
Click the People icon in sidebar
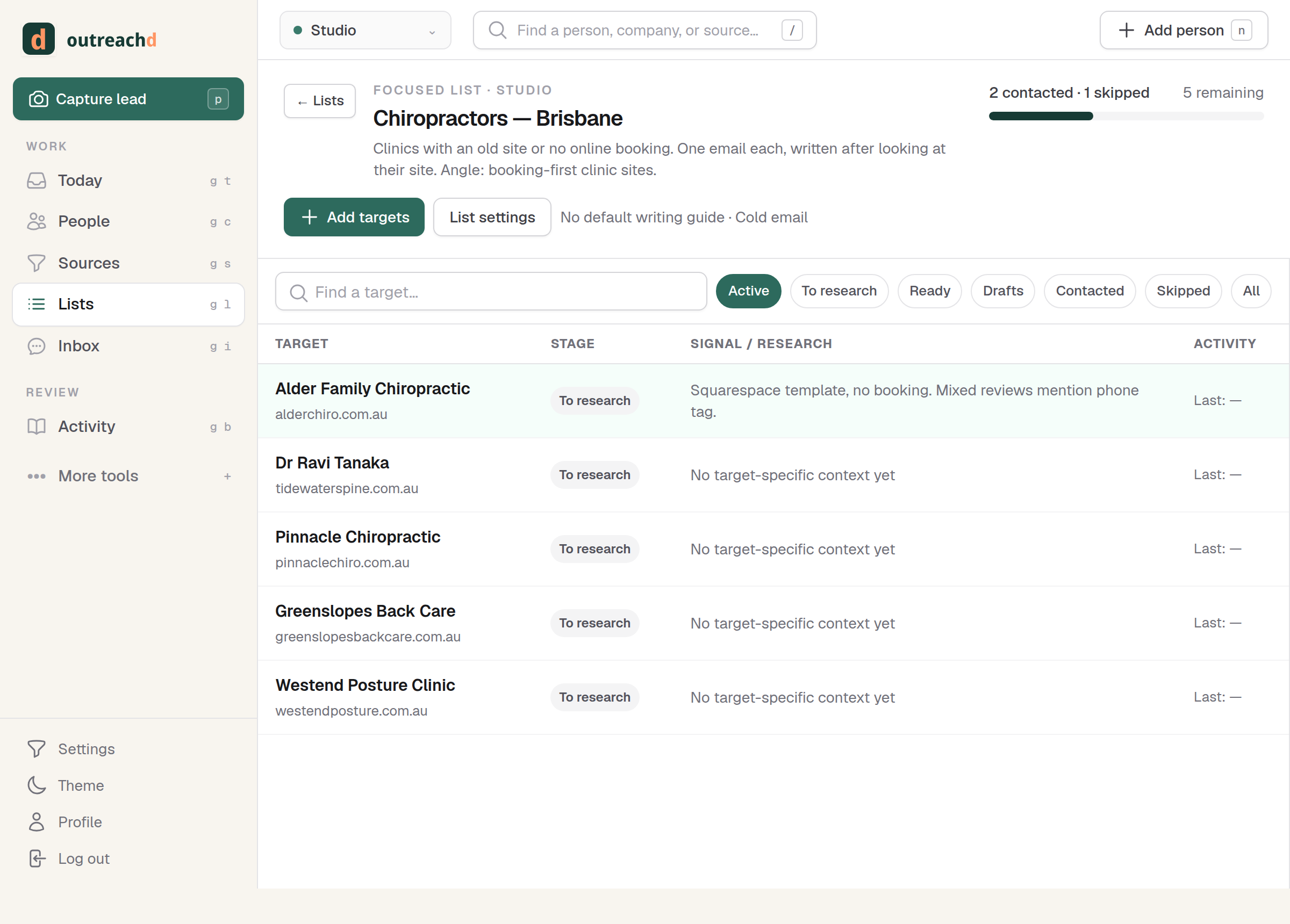[x=37, y=221]
